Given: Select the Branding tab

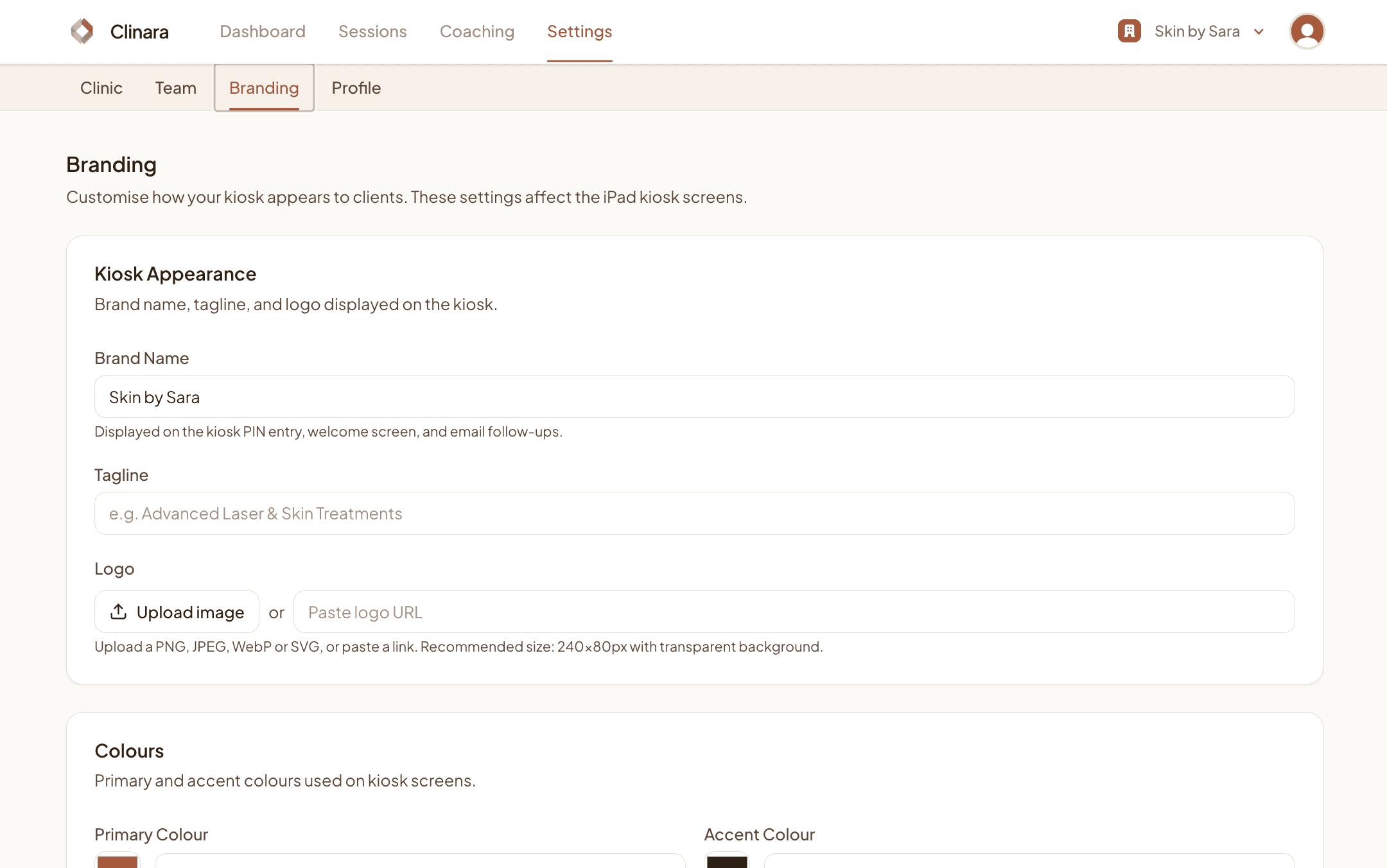Looking at the screenshot, I should [x=264, y=88].
